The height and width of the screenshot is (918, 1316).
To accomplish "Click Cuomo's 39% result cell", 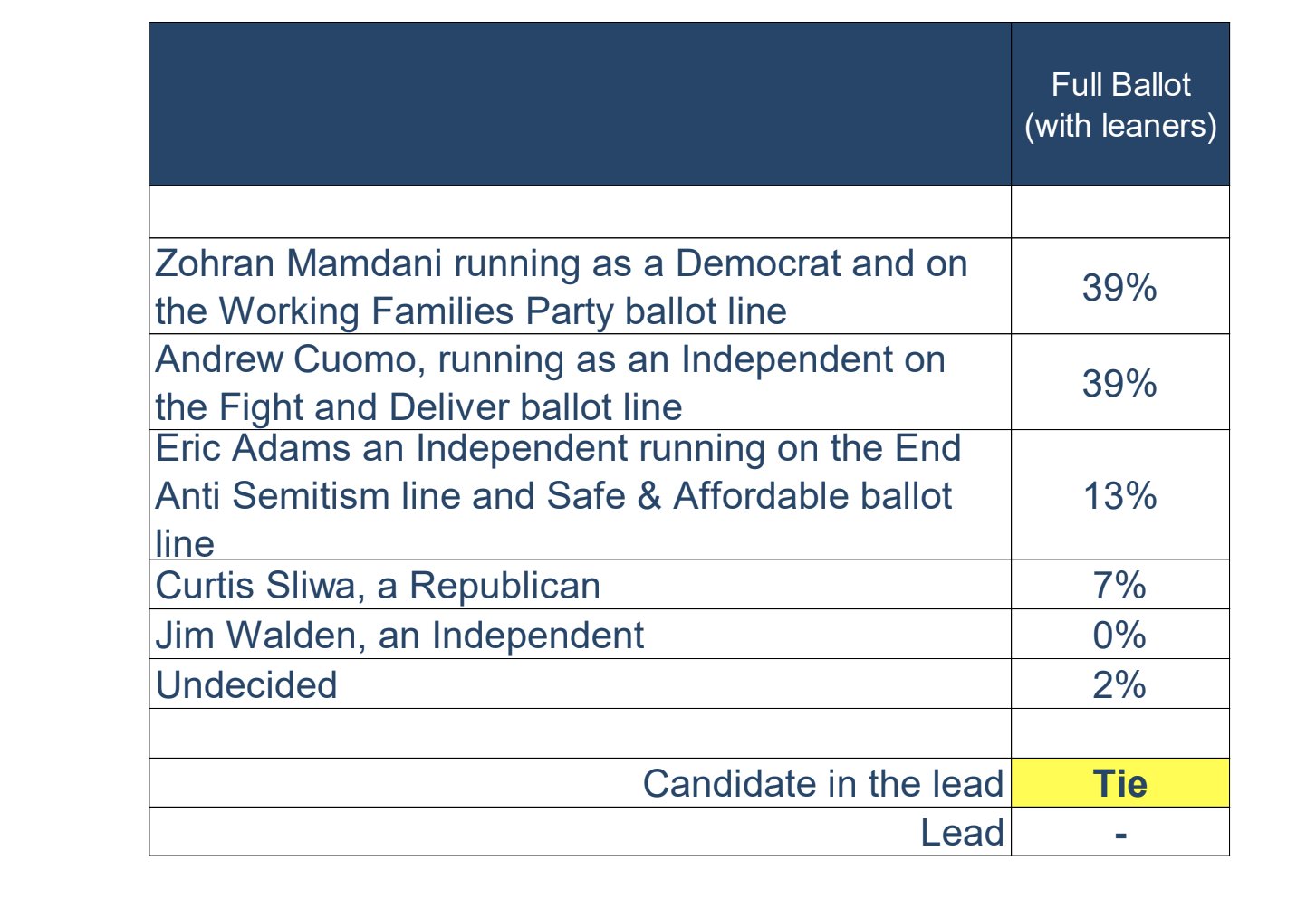I will pos(1120,382).
